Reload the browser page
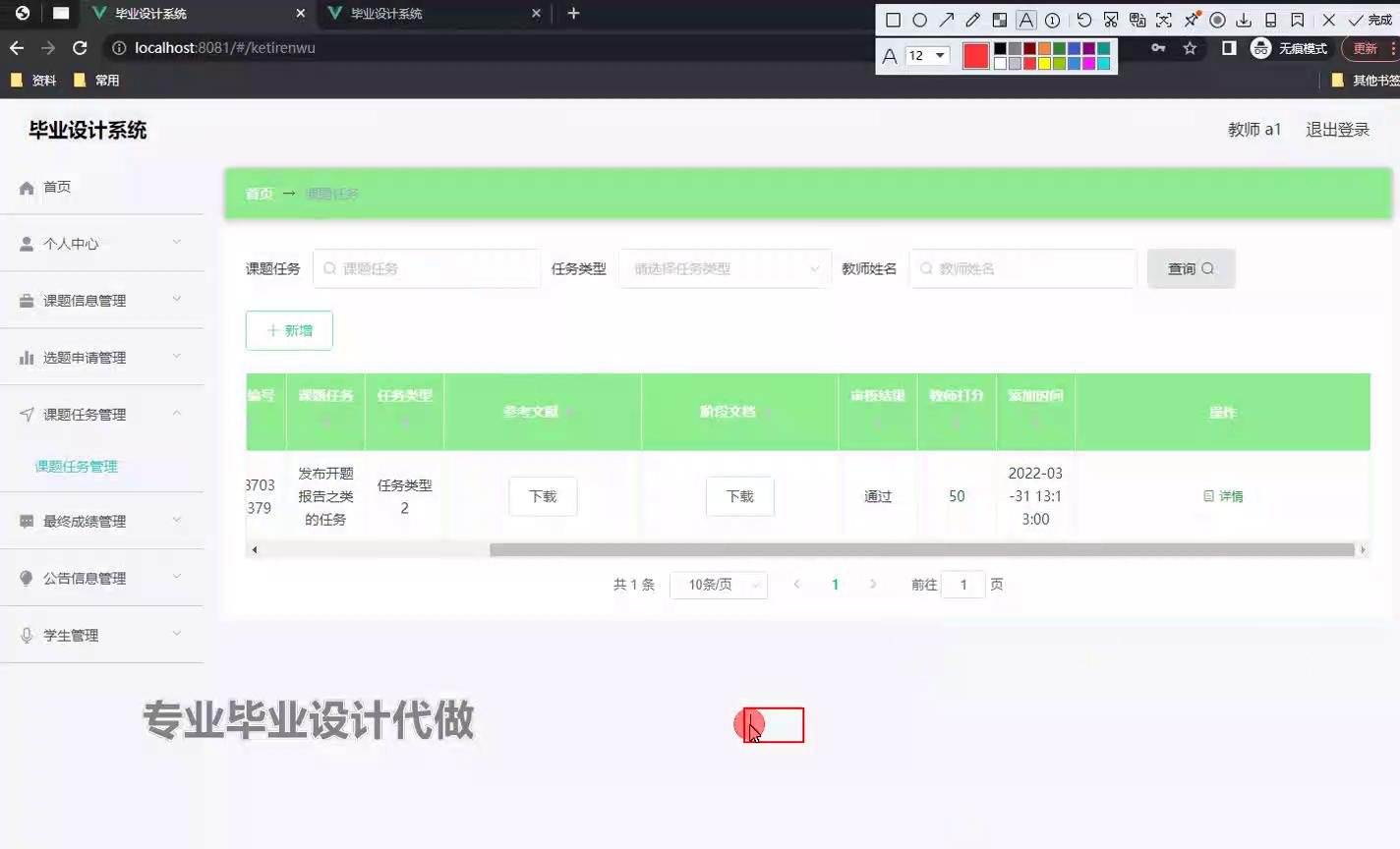This screenshot has height=849, width=1400. (80, 47)
